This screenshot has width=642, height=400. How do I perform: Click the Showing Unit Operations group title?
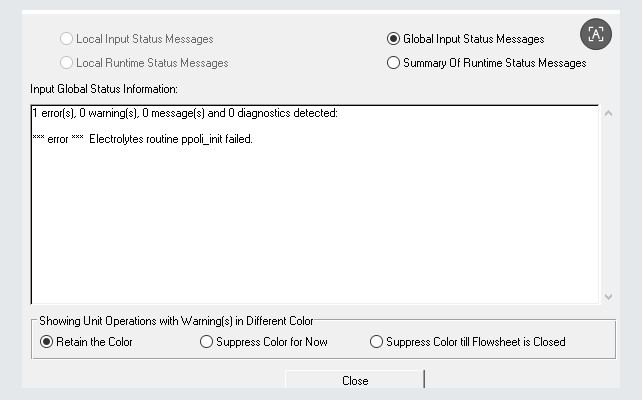click(176, 321)
